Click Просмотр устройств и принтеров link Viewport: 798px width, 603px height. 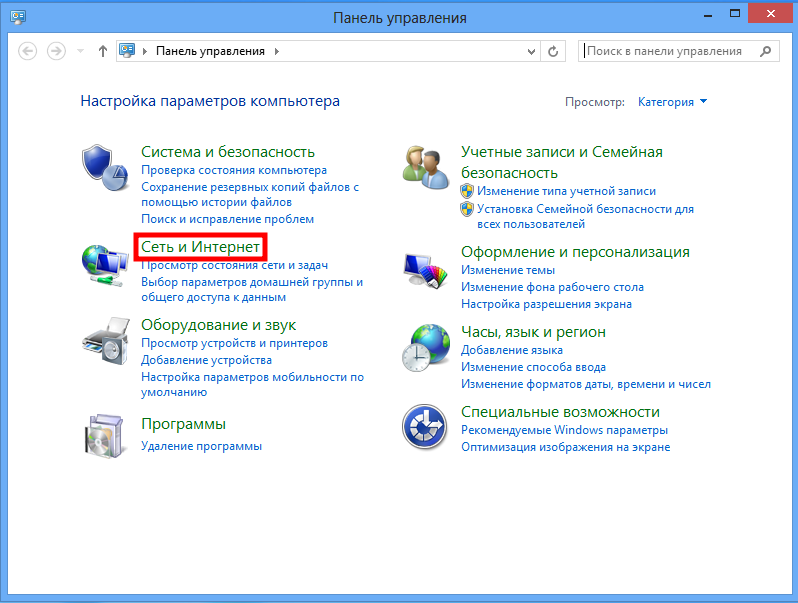pos(234,343)
